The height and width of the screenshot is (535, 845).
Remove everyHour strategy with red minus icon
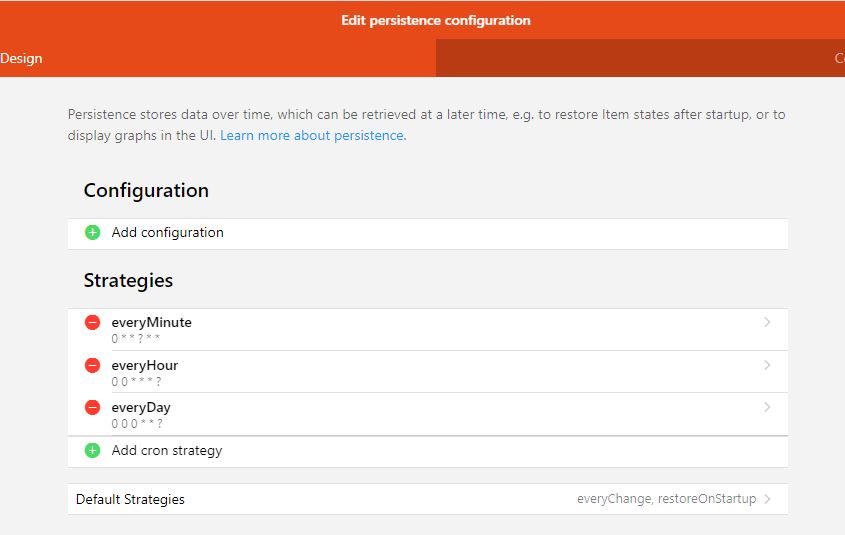pyautogui.click(x=93, y=365)
